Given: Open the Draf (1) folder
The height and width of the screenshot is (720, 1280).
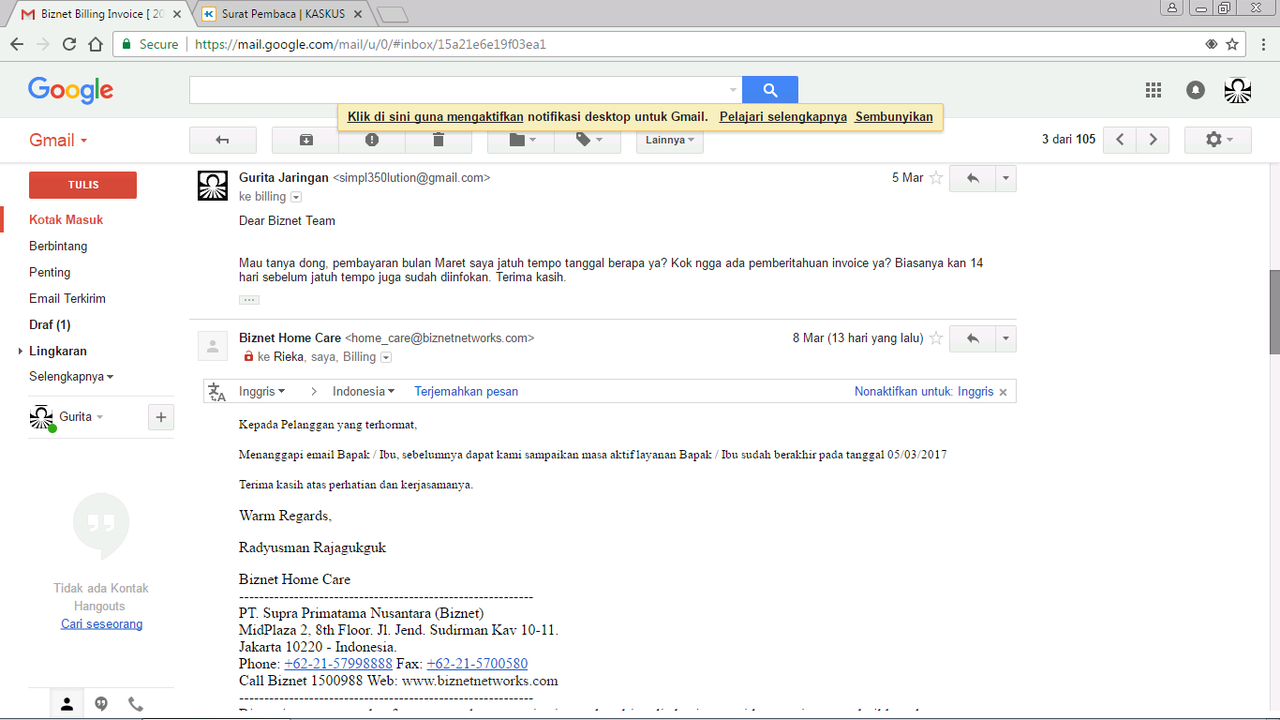Looking at the screenshot, I should 50,325.
